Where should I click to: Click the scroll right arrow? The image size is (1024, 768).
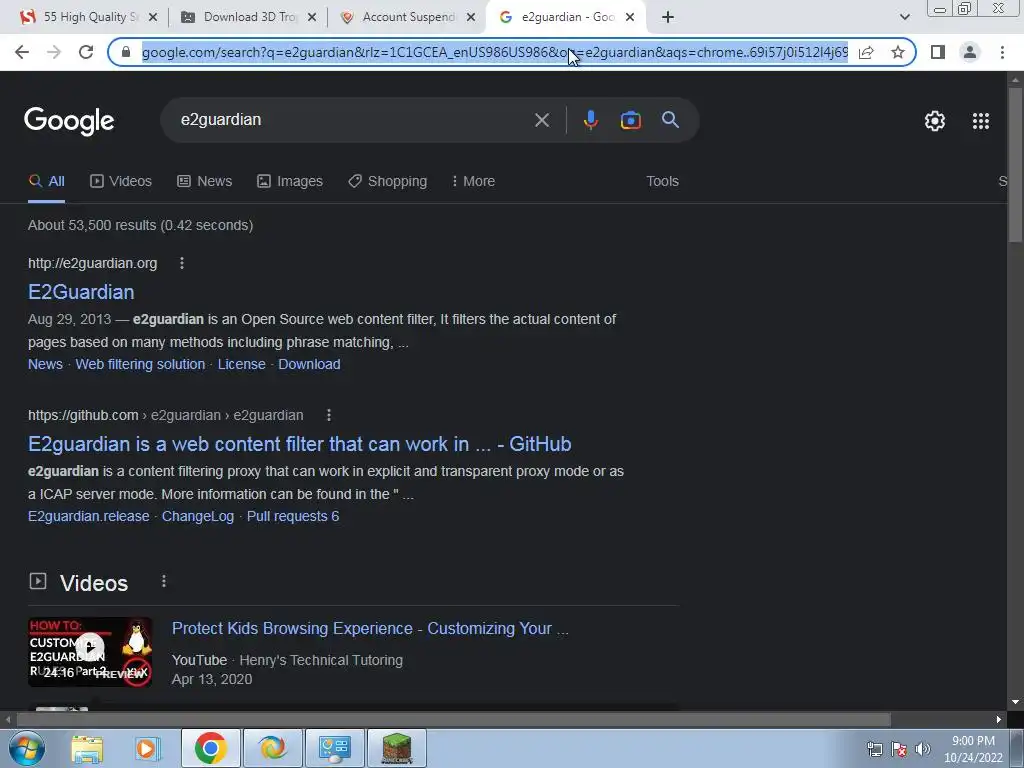coord(999,719)
